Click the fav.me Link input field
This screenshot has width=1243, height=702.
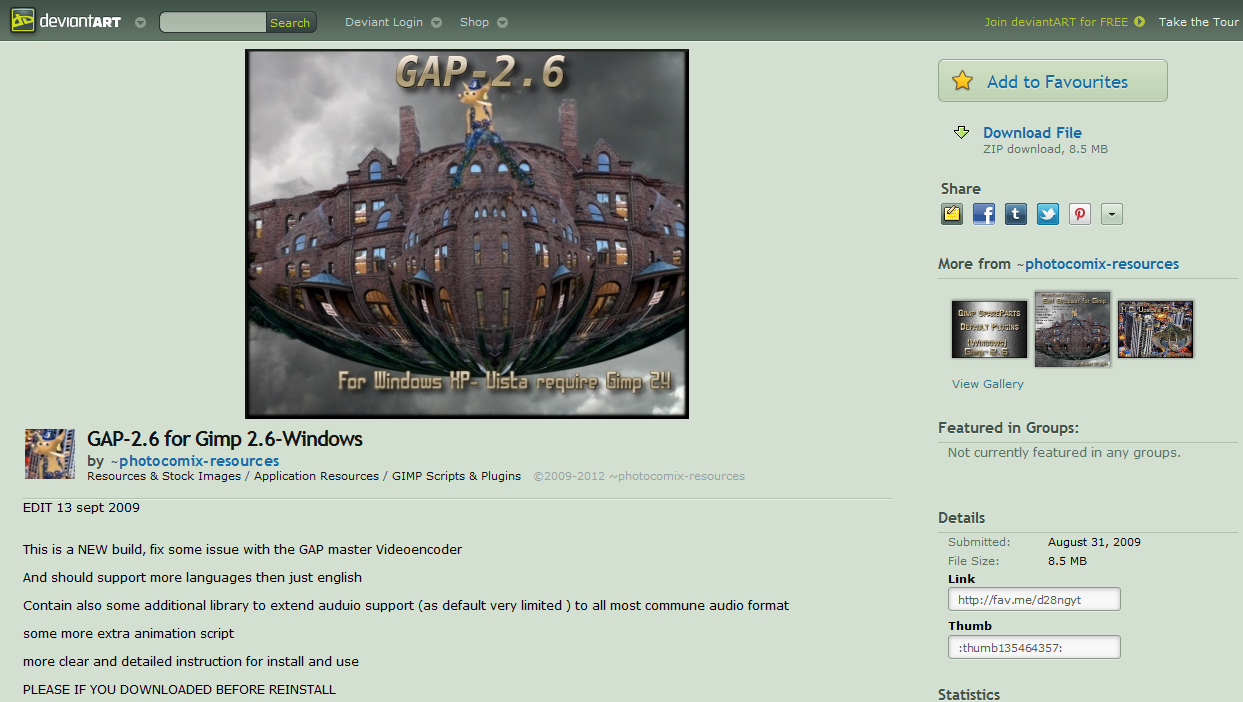pyautogui.click(x=1034, y=599)
